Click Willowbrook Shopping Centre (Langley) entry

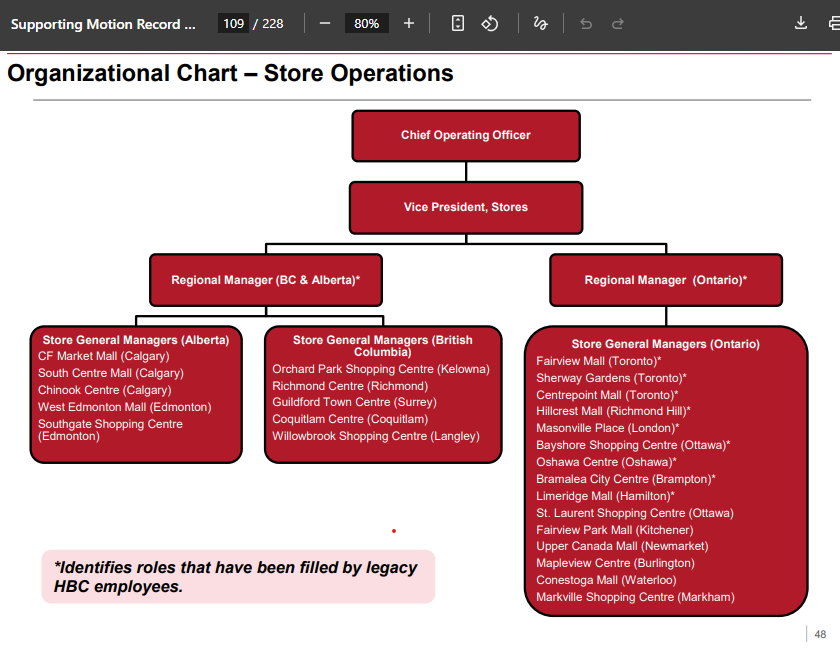376,437
